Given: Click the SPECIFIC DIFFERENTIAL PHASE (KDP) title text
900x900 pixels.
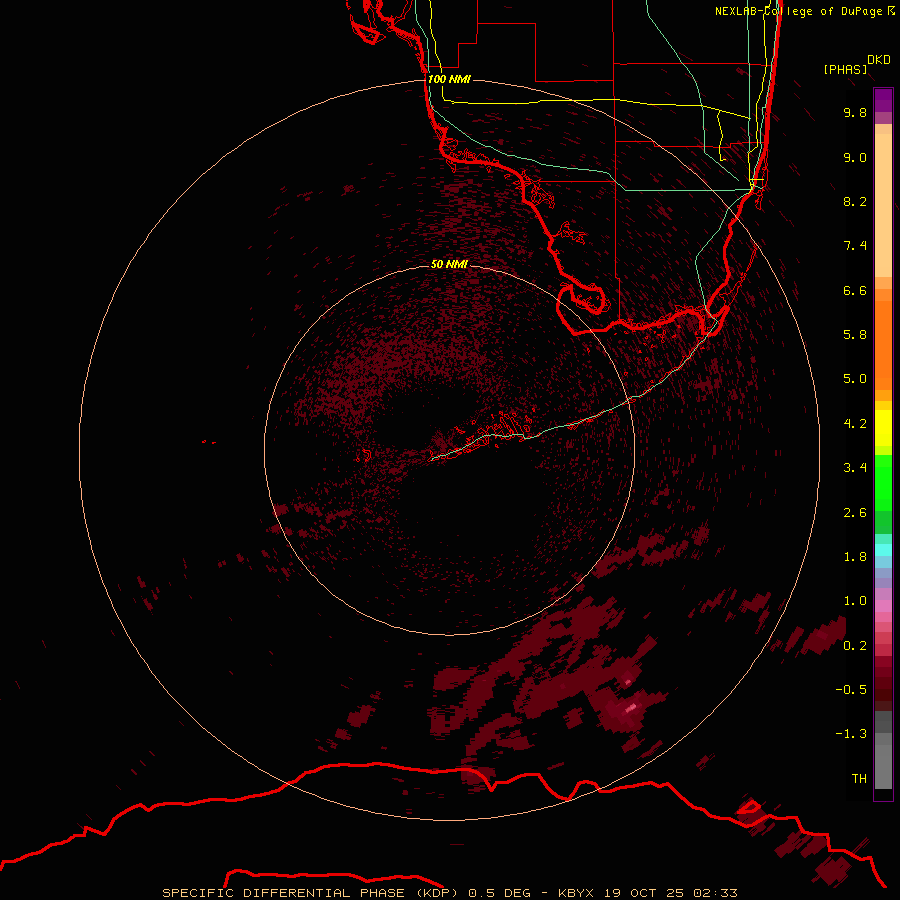Looking at the screenshot, I should coord(310,893).
